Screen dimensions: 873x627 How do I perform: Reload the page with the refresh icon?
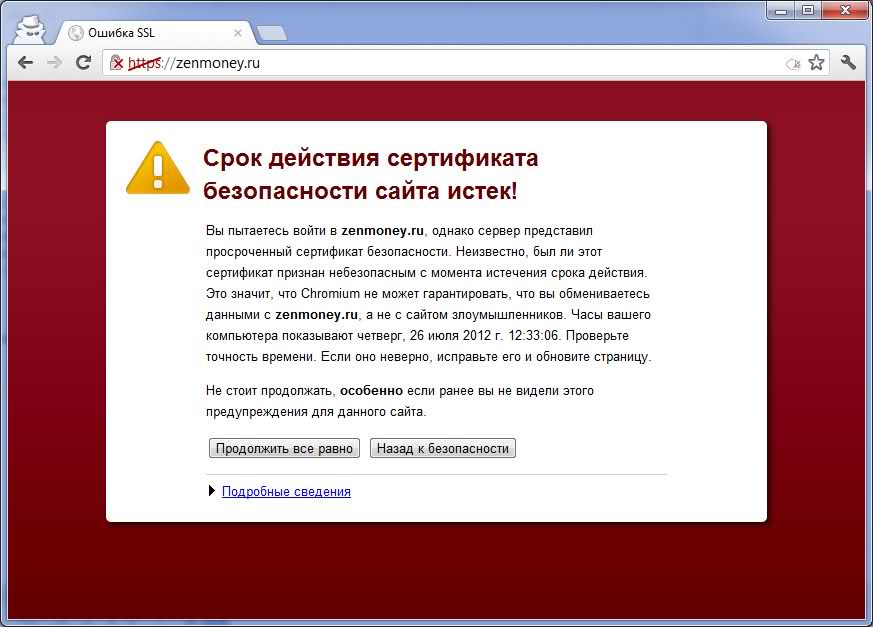[84, 63]
